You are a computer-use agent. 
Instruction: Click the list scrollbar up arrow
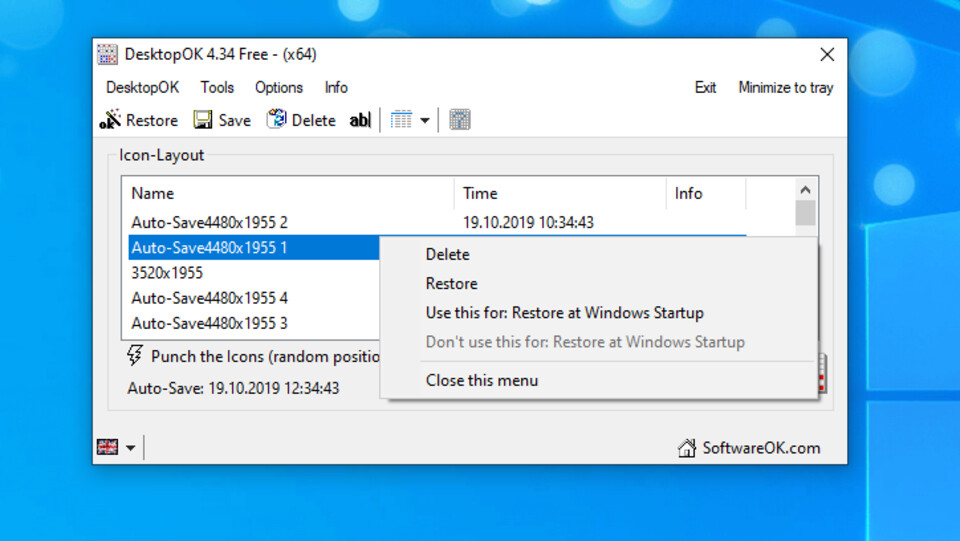coord(805,190)
